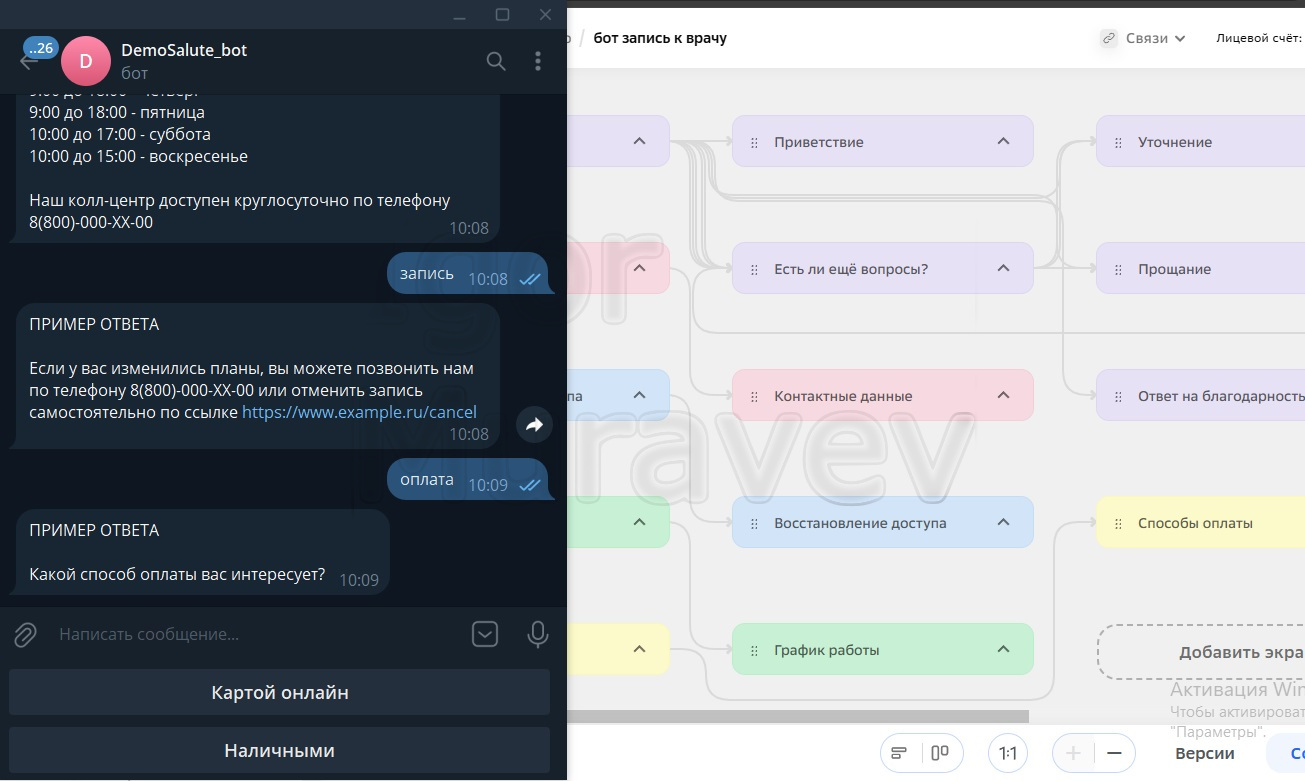This screenshot has width=1305, height=781.
Task: Open the Версии tab
Action: coord(1204,753)
